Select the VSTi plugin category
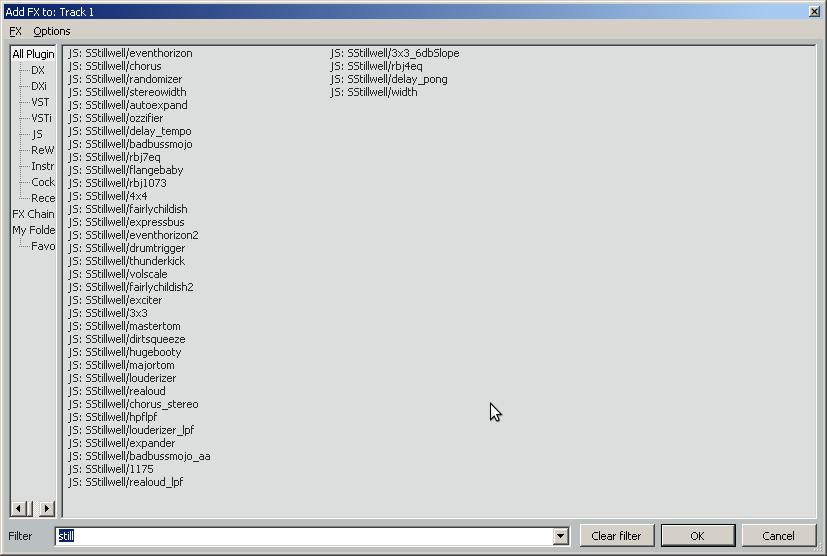Viewport: 827px width, 556px height. 42,118
